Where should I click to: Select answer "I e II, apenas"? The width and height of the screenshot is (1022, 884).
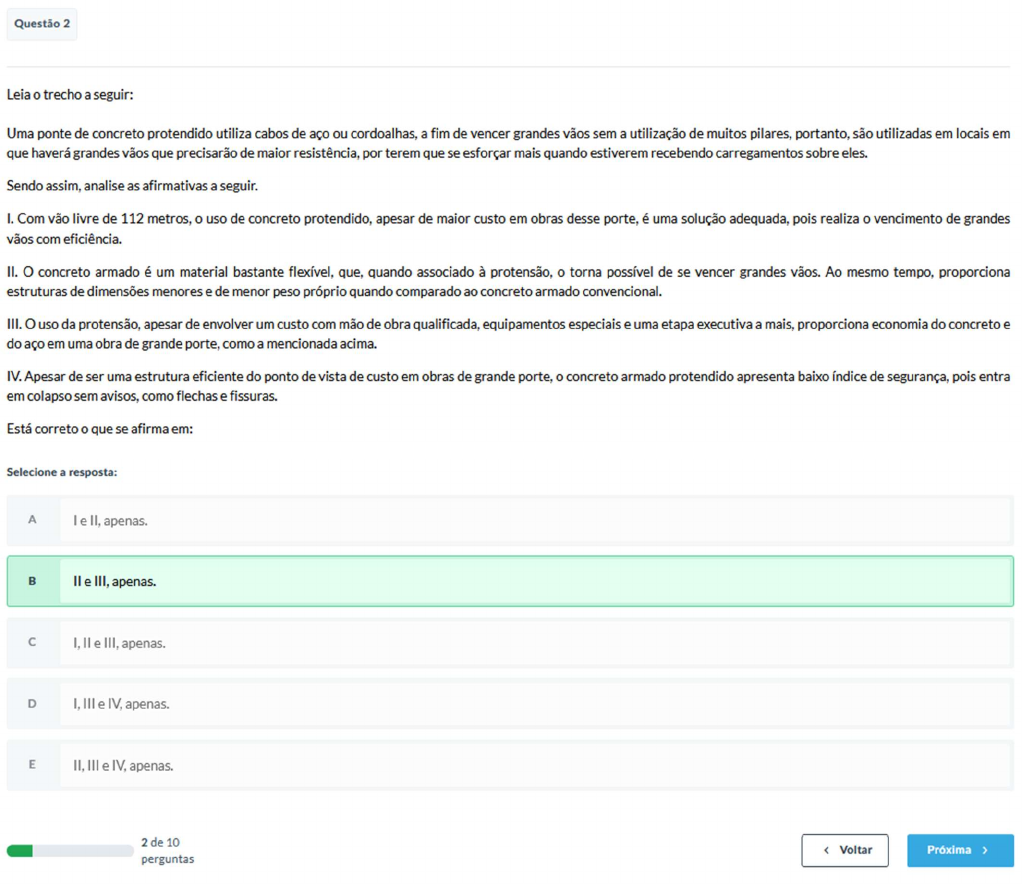click(110, 520)
